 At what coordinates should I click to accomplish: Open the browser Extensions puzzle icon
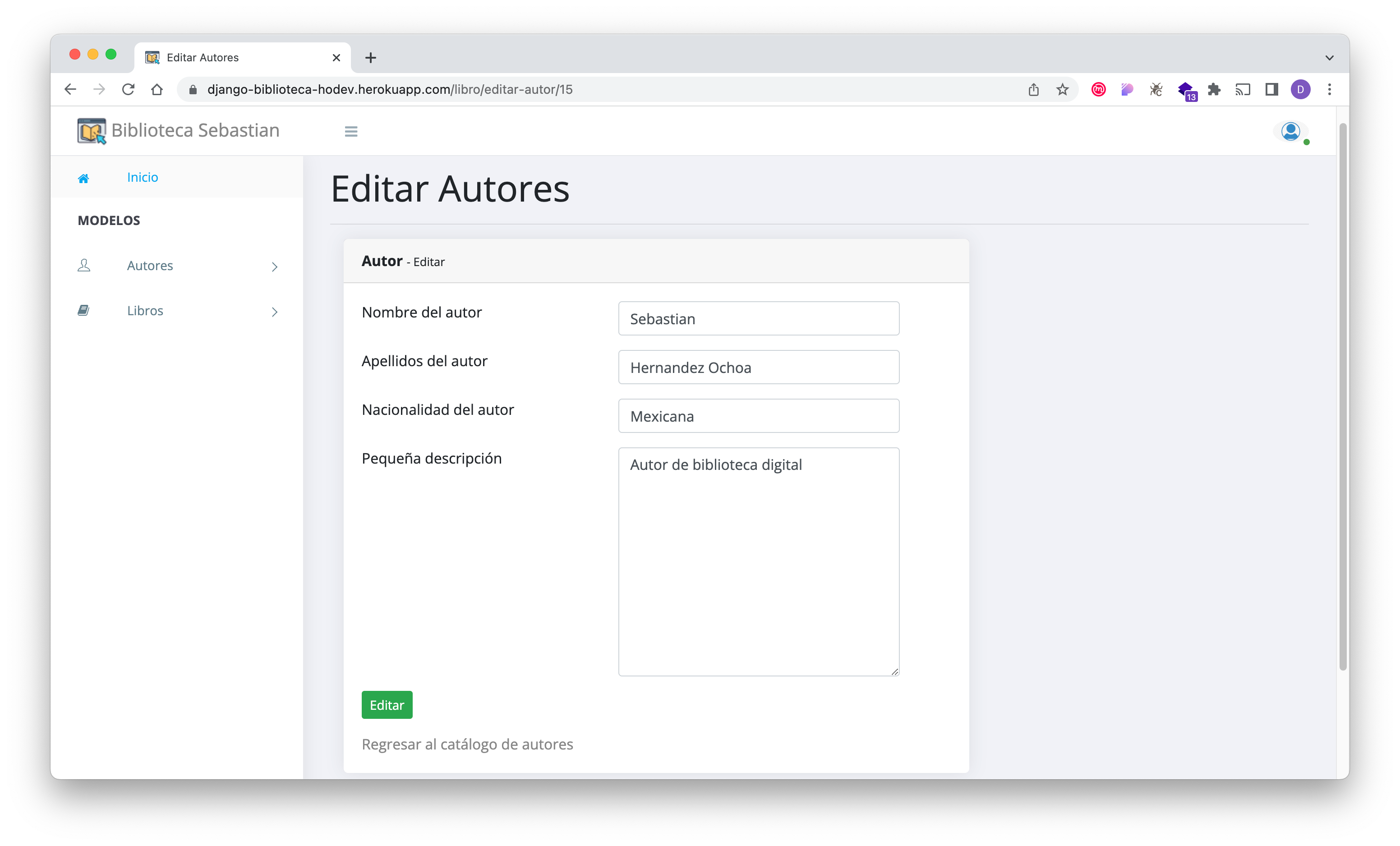click(x=1214, y=89)
